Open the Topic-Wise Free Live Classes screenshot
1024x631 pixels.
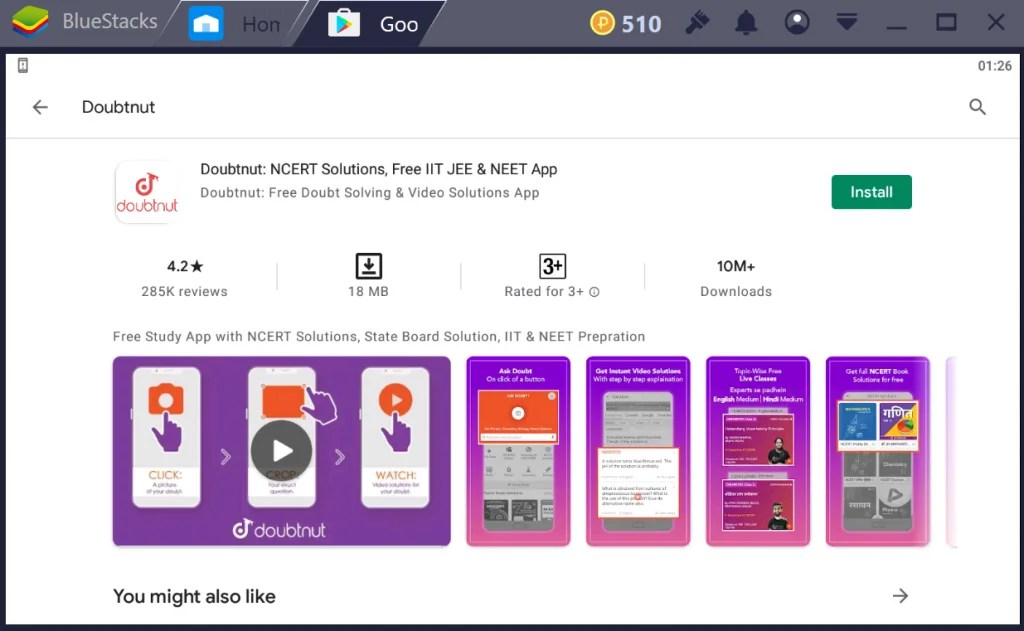758,451
